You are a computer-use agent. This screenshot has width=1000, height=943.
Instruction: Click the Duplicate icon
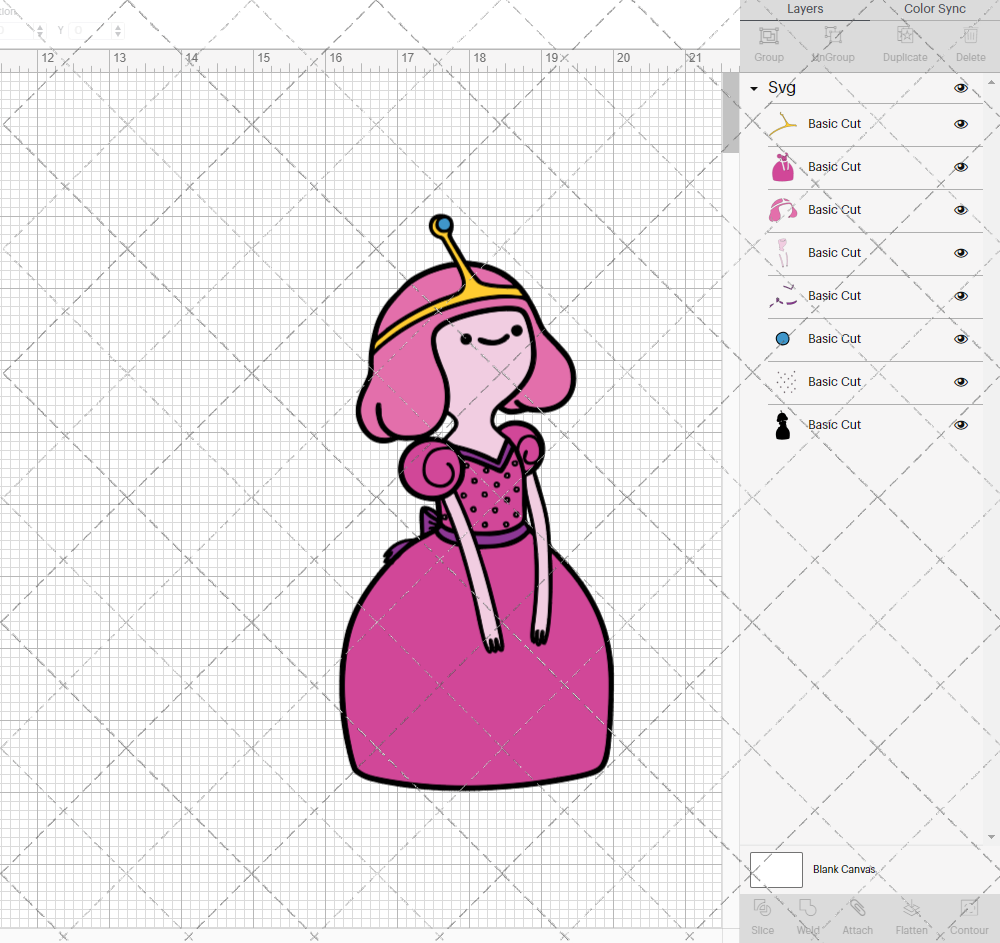pyautogui.click(x=904, y=35)
